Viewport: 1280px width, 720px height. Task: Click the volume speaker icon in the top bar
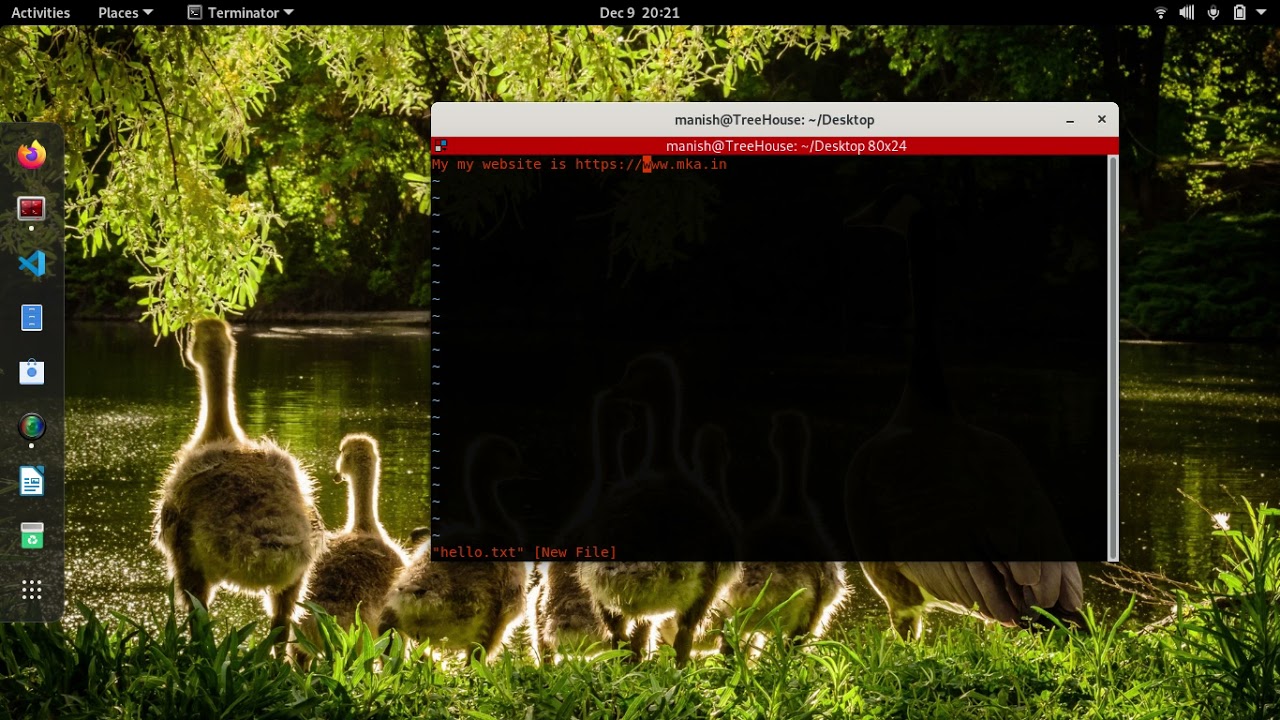point(1187,13)
